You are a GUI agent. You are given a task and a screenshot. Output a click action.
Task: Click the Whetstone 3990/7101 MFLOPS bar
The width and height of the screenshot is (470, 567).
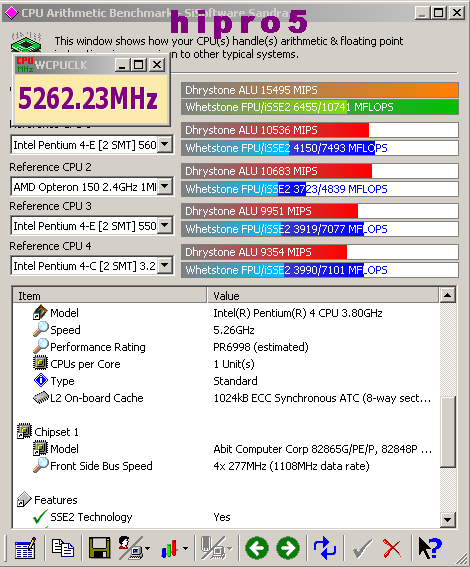tap(320, 270)
